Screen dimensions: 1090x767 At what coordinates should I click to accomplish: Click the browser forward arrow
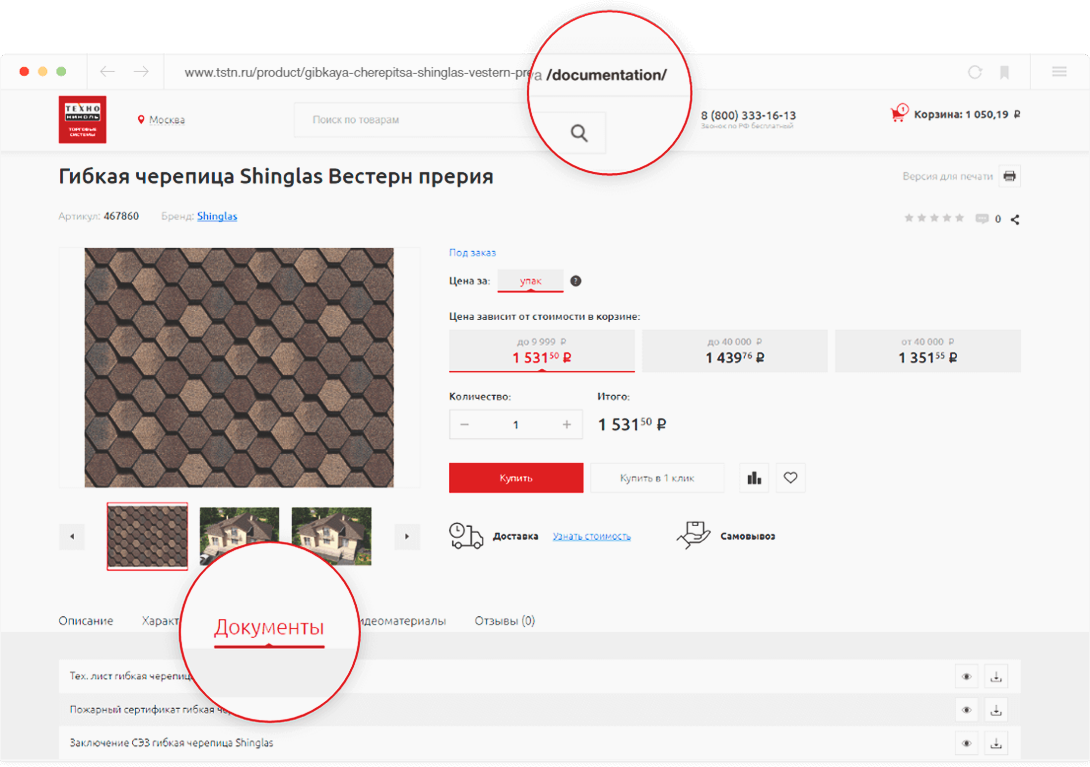pyautogui.click(x=141, y=72)
